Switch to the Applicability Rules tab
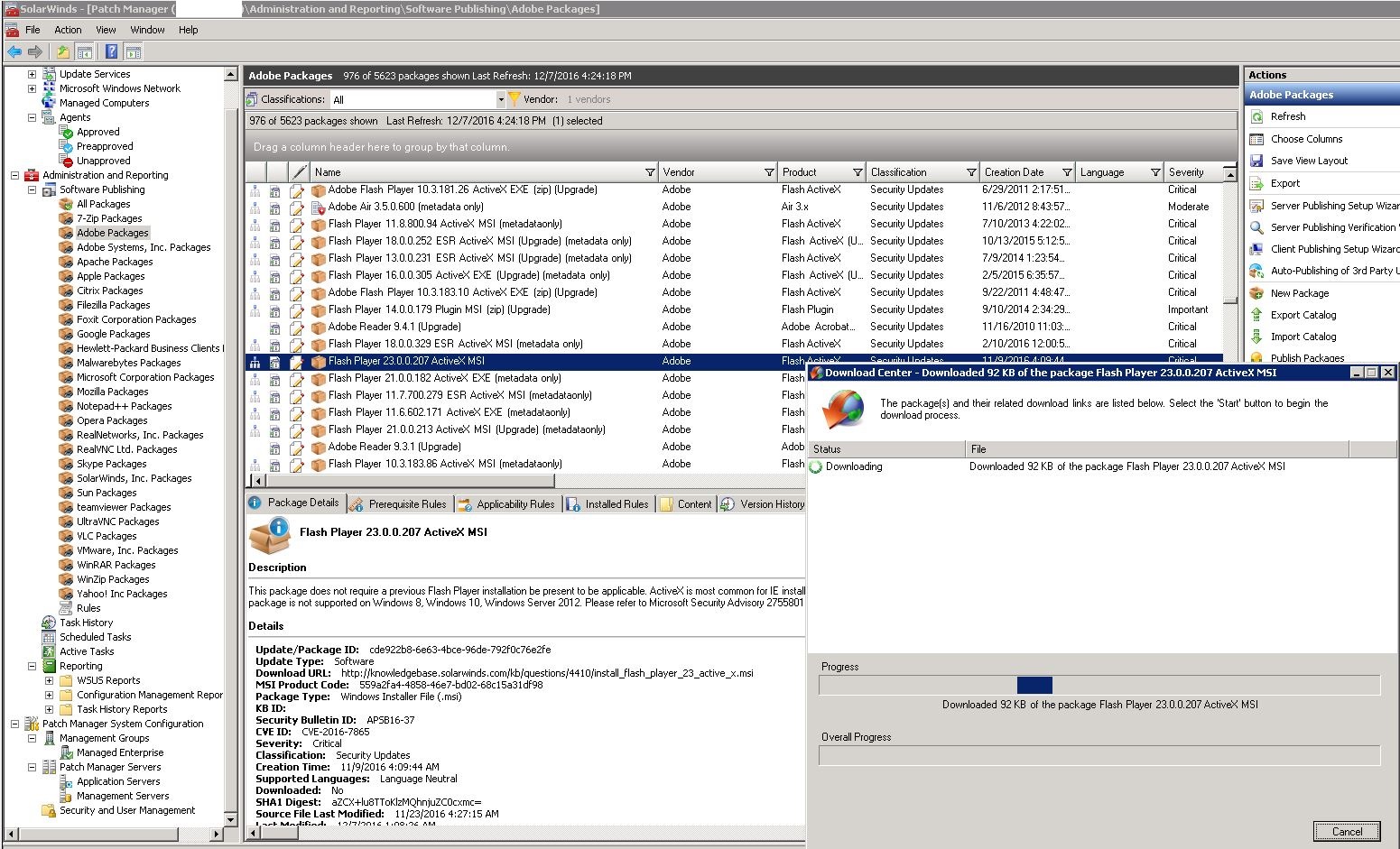Viewport: 1400px width, 849px height. click(x=506, y=504)
